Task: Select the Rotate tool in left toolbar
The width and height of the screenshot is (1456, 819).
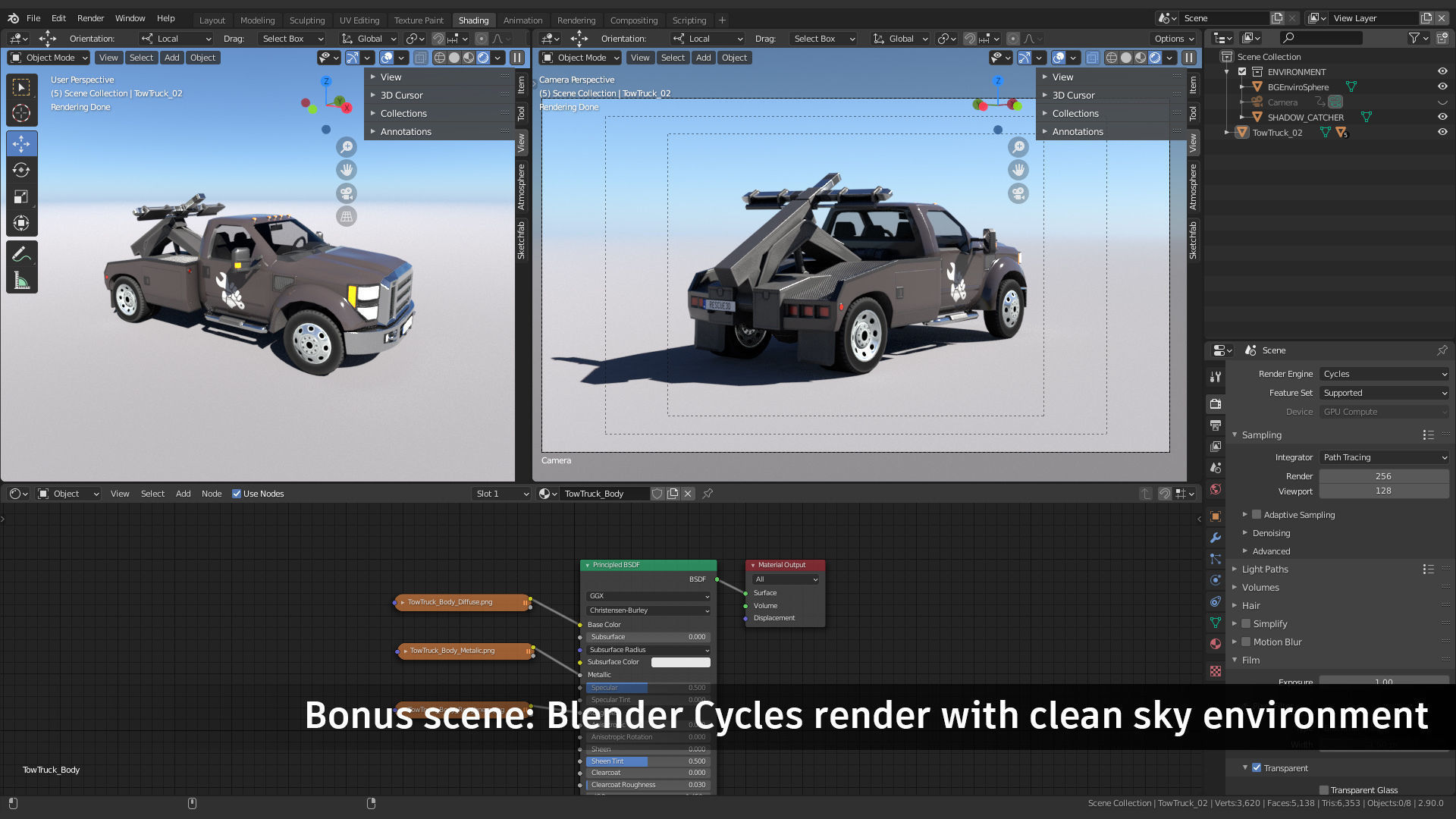Action: pos(21,171)
